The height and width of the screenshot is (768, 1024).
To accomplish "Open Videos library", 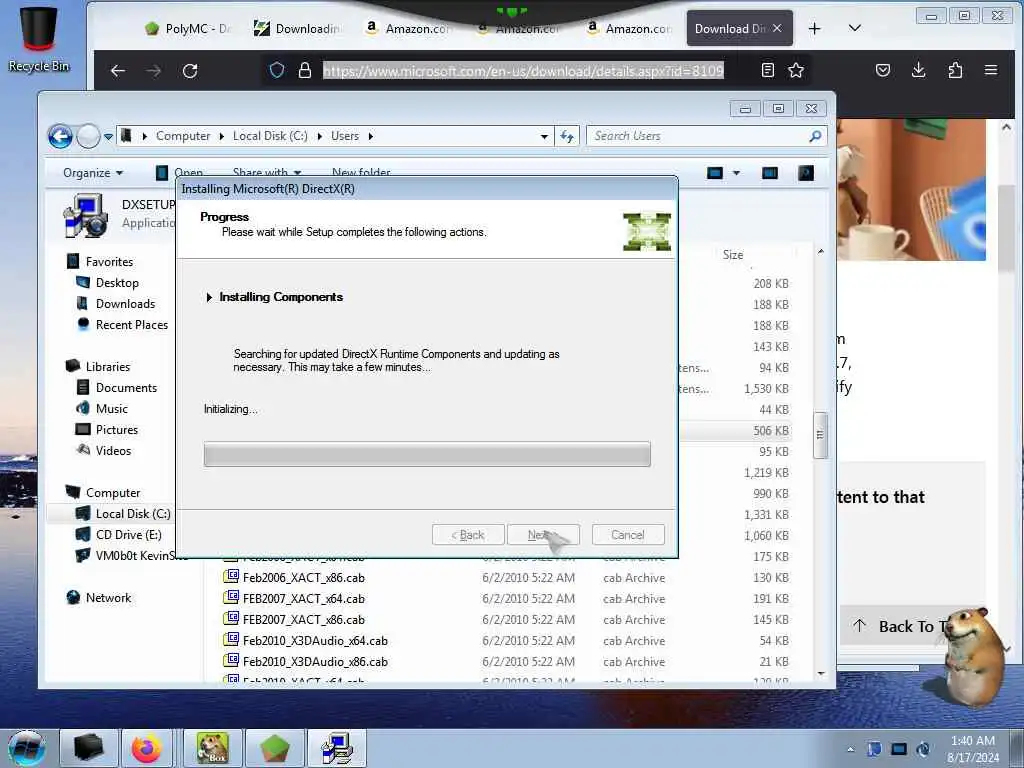I will pos(113,450).
